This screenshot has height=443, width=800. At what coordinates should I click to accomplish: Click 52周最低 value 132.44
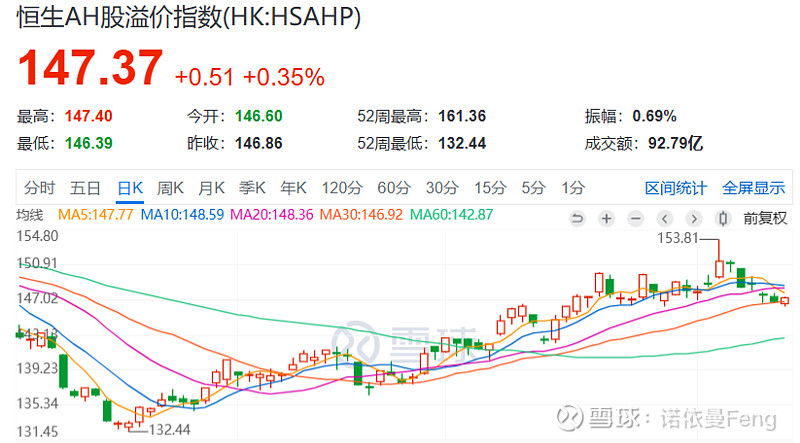[x=462, y=143]
